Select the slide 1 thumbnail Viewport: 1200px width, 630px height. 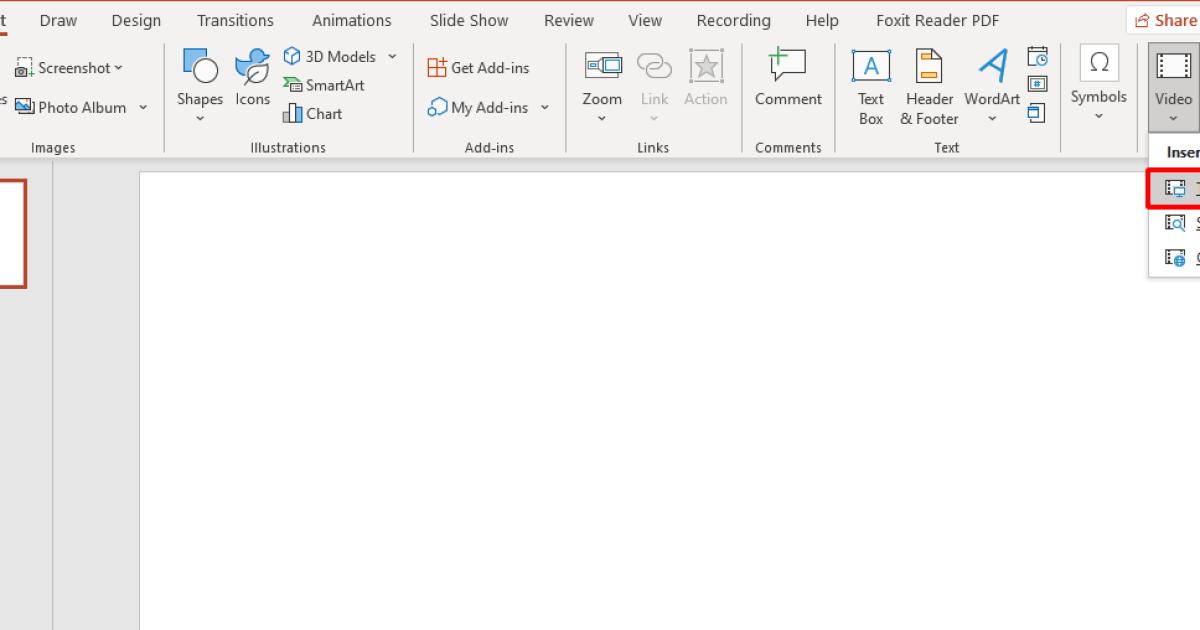pyautogui.click(x=12, y=234)
